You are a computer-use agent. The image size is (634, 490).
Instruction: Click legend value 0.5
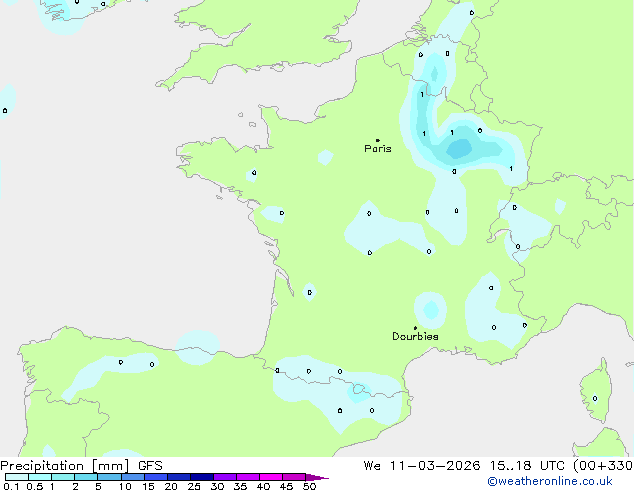[x=35, y=486]
